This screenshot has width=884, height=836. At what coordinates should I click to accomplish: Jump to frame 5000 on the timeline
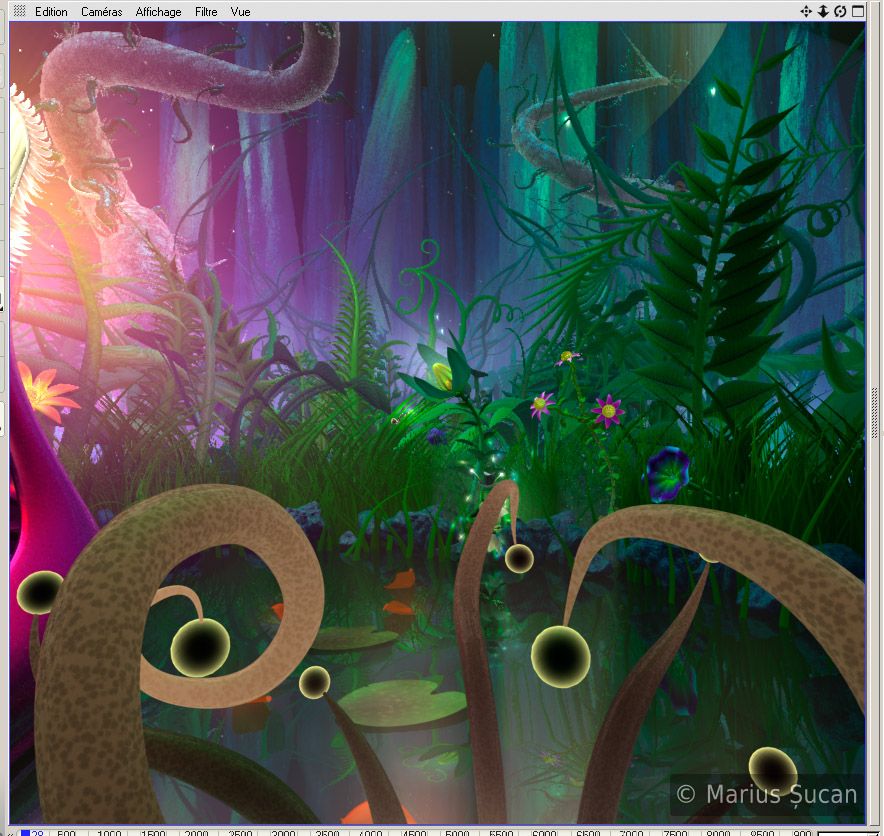coord(457,832)
